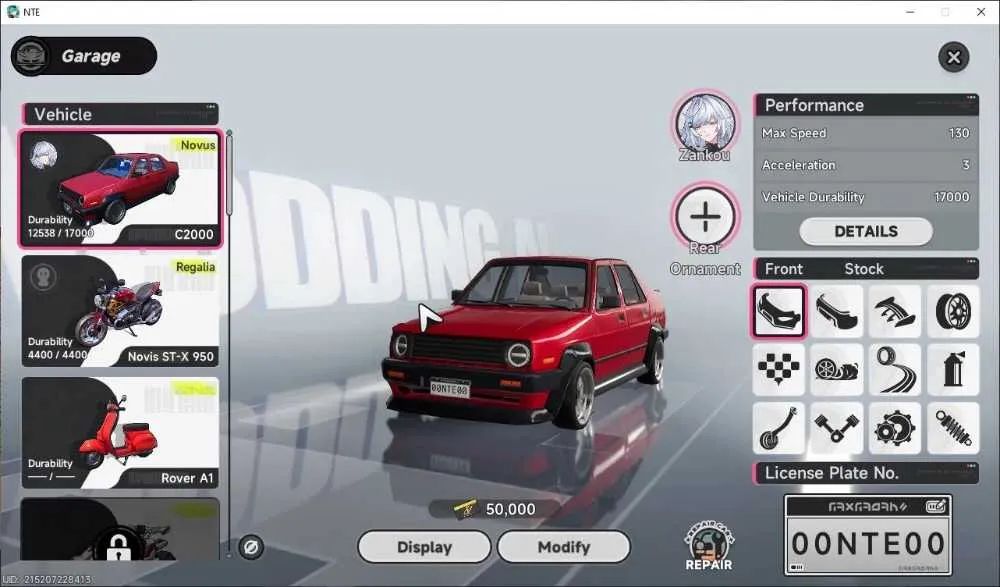The image size is (1000, 587).
Task: Select the Novis ST-X 950 motorcycle card
Action: coord(121,311)
